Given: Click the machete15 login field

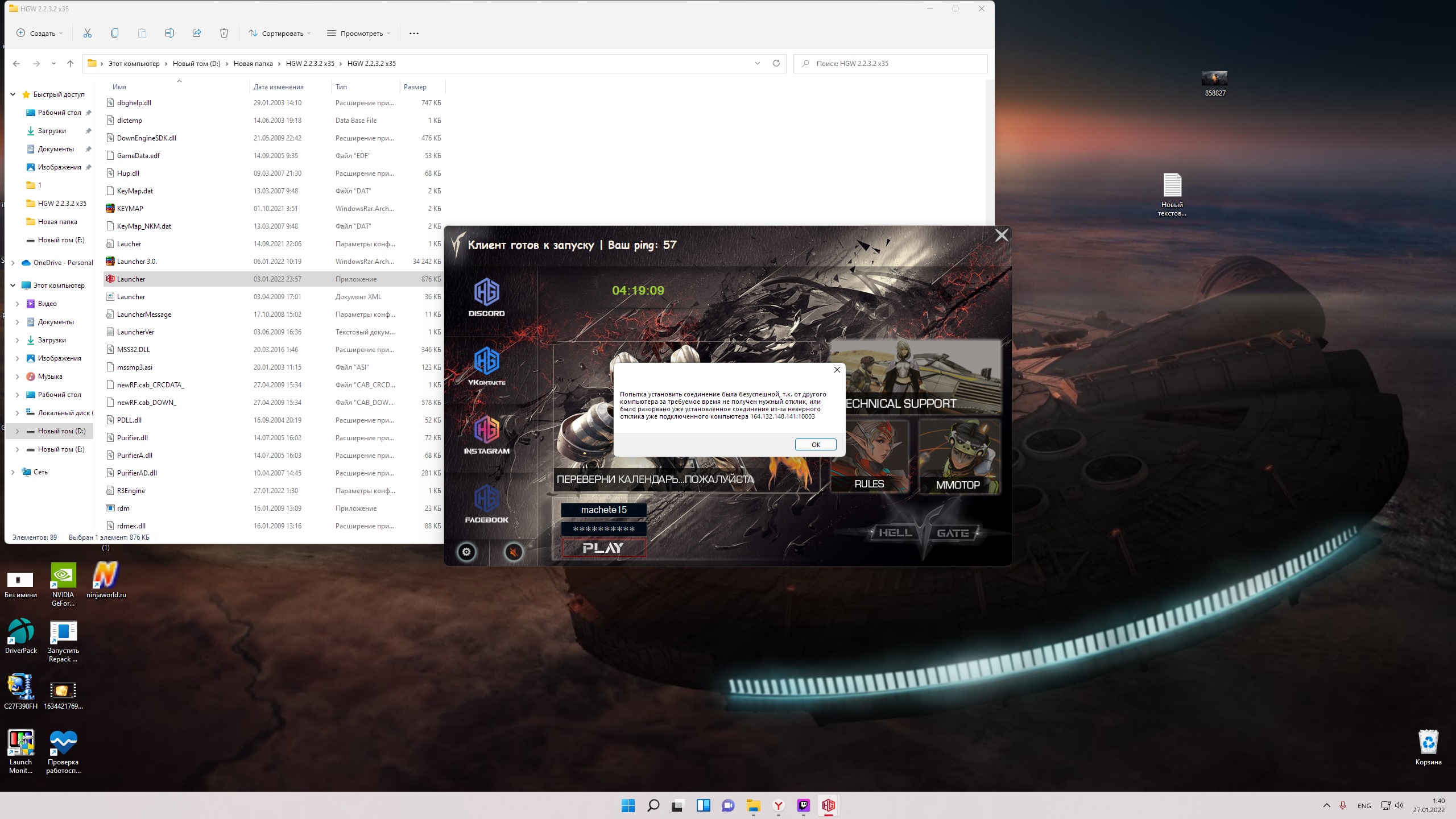Looking at the screenshot, I should click(603, 510).
